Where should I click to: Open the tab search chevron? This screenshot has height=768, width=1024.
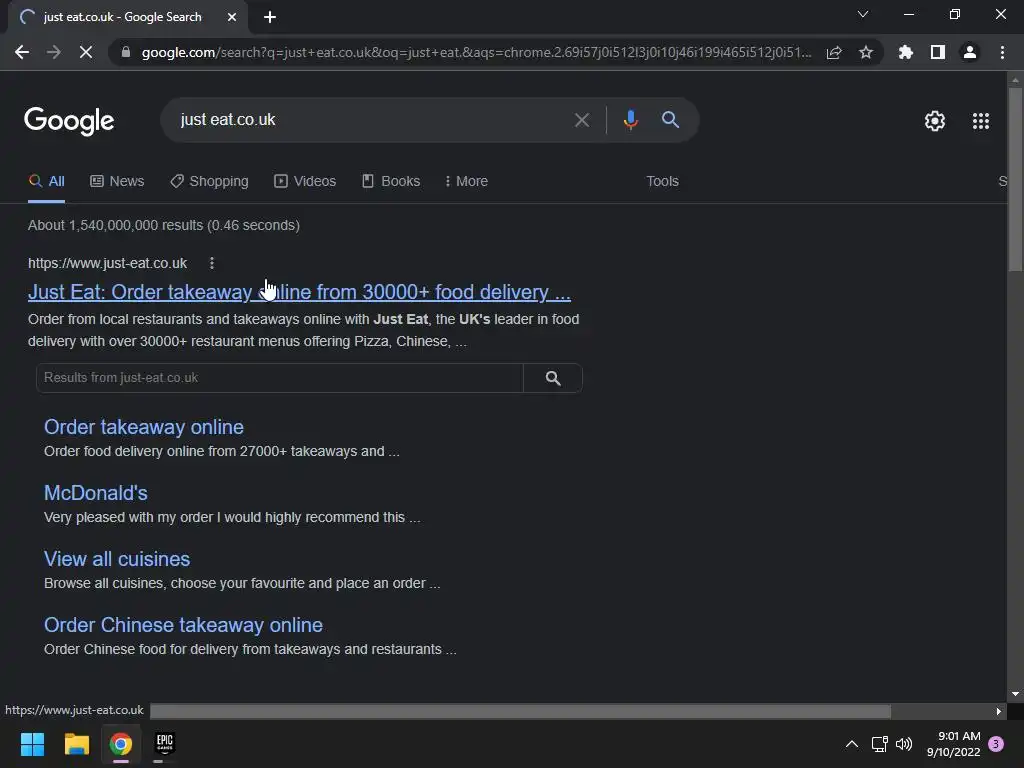pyautogui.click(x=863, y=14)
